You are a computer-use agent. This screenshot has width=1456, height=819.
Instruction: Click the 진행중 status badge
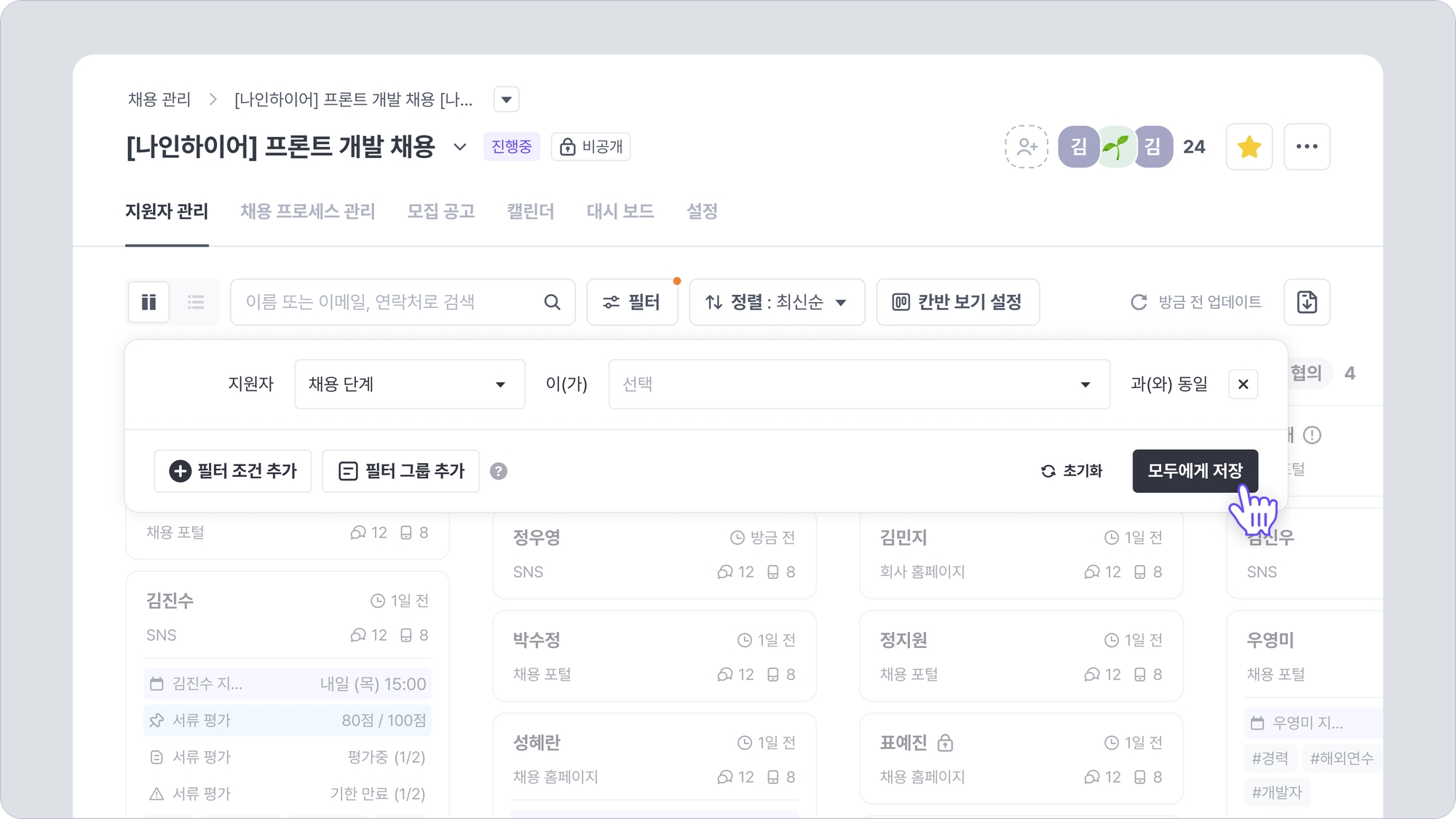[x=512, y=147]
